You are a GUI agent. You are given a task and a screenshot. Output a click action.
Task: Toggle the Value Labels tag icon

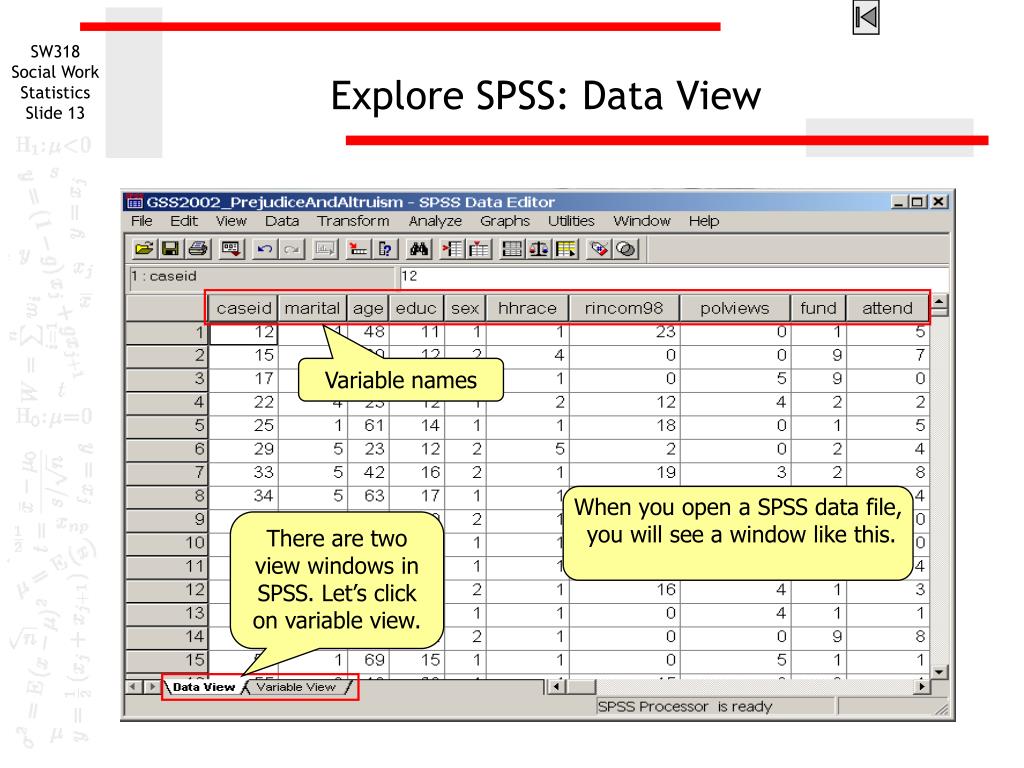point(599,249)
